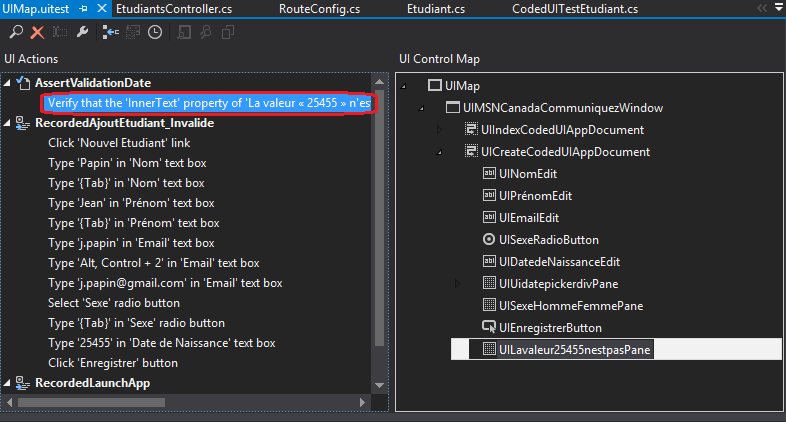Click the pin icon on UIMap.uitest tab
The height and width of the screenshot is (422, 786).
[82, 9]
